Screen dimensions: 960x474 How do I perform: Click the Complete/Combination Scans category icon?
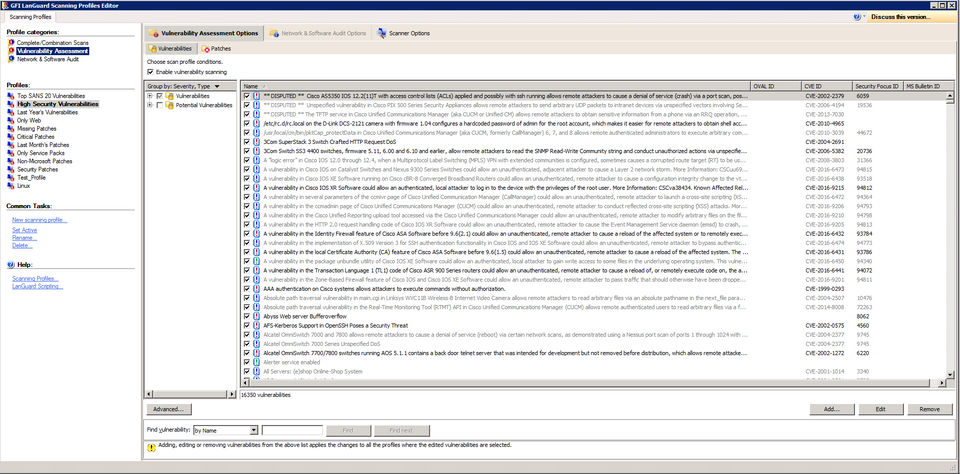[x=11, y=43]
